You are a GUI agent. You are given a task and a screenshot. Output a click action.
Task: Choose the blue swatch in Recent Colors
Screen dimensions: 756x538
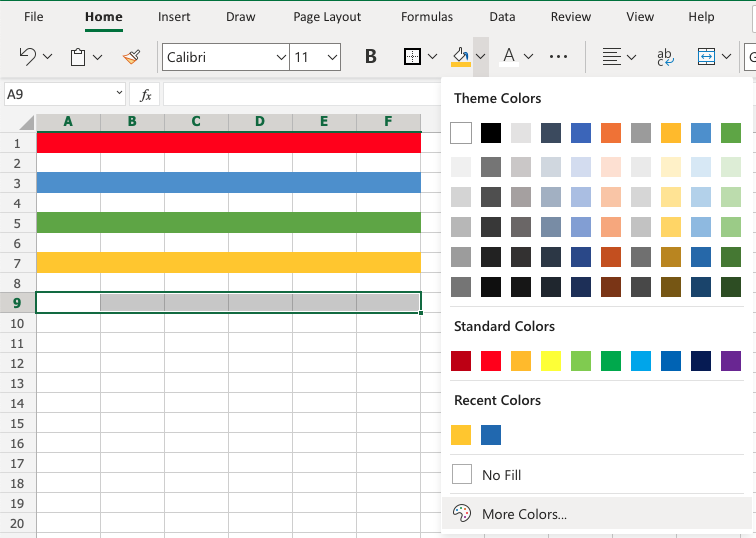[491, 435]
